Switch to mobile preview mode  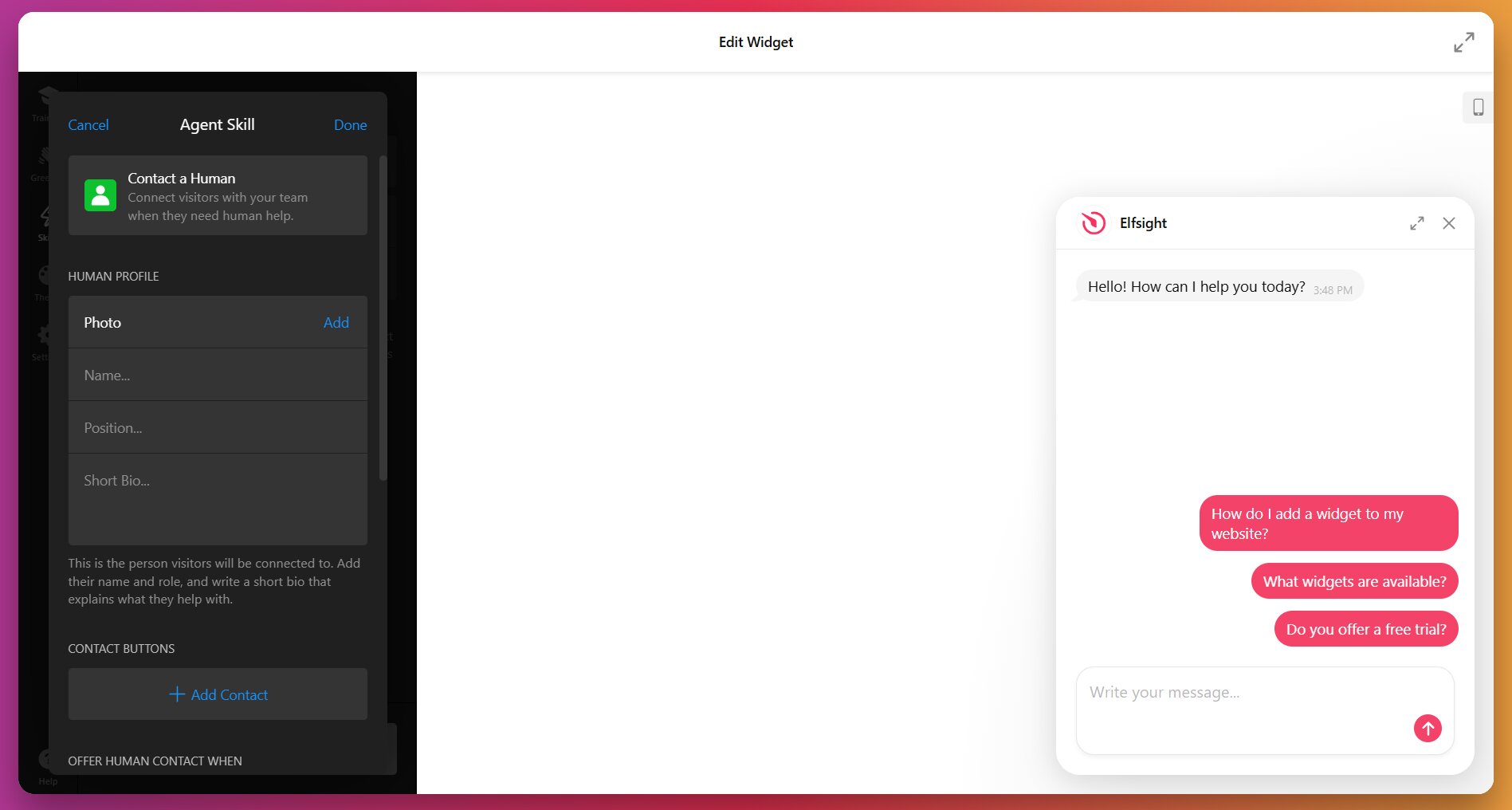pos(1478,107)
